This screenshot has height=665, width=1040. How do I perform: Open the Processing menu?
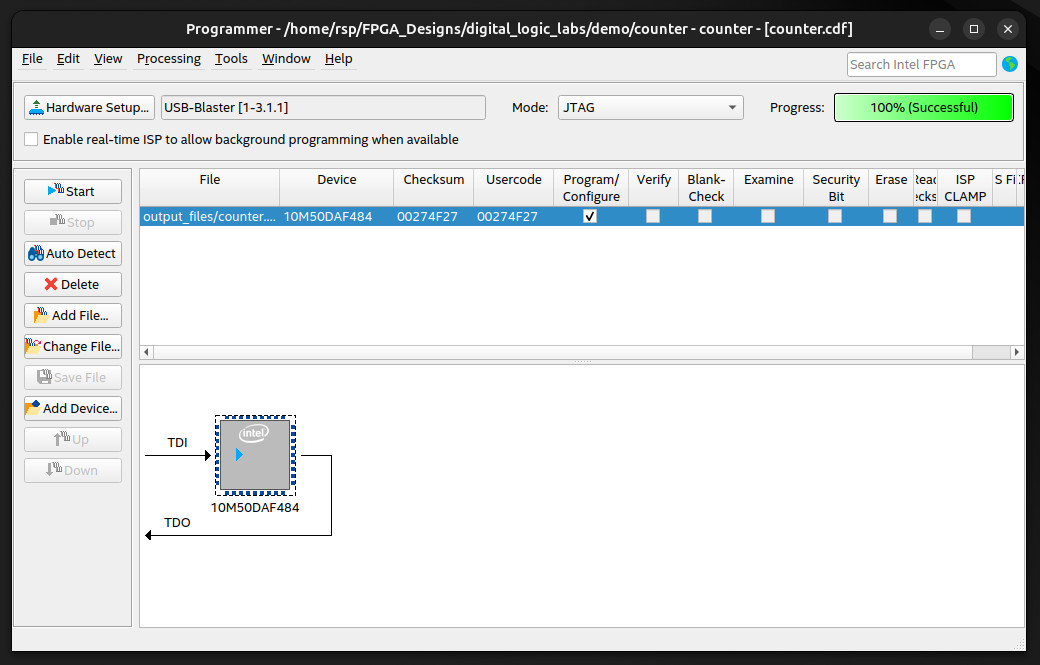(168, 59)
